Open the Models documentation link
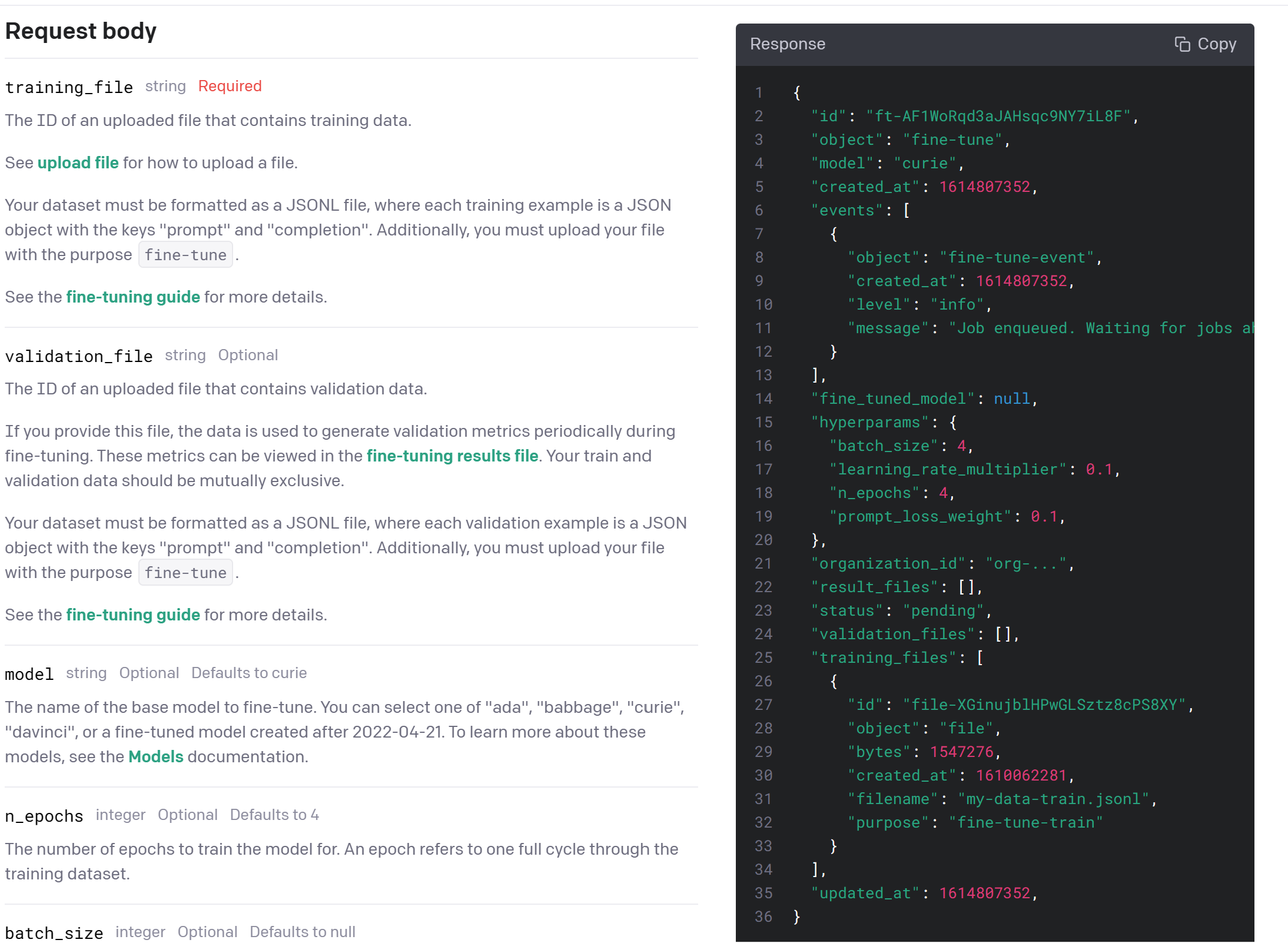 tap(155, 756)
